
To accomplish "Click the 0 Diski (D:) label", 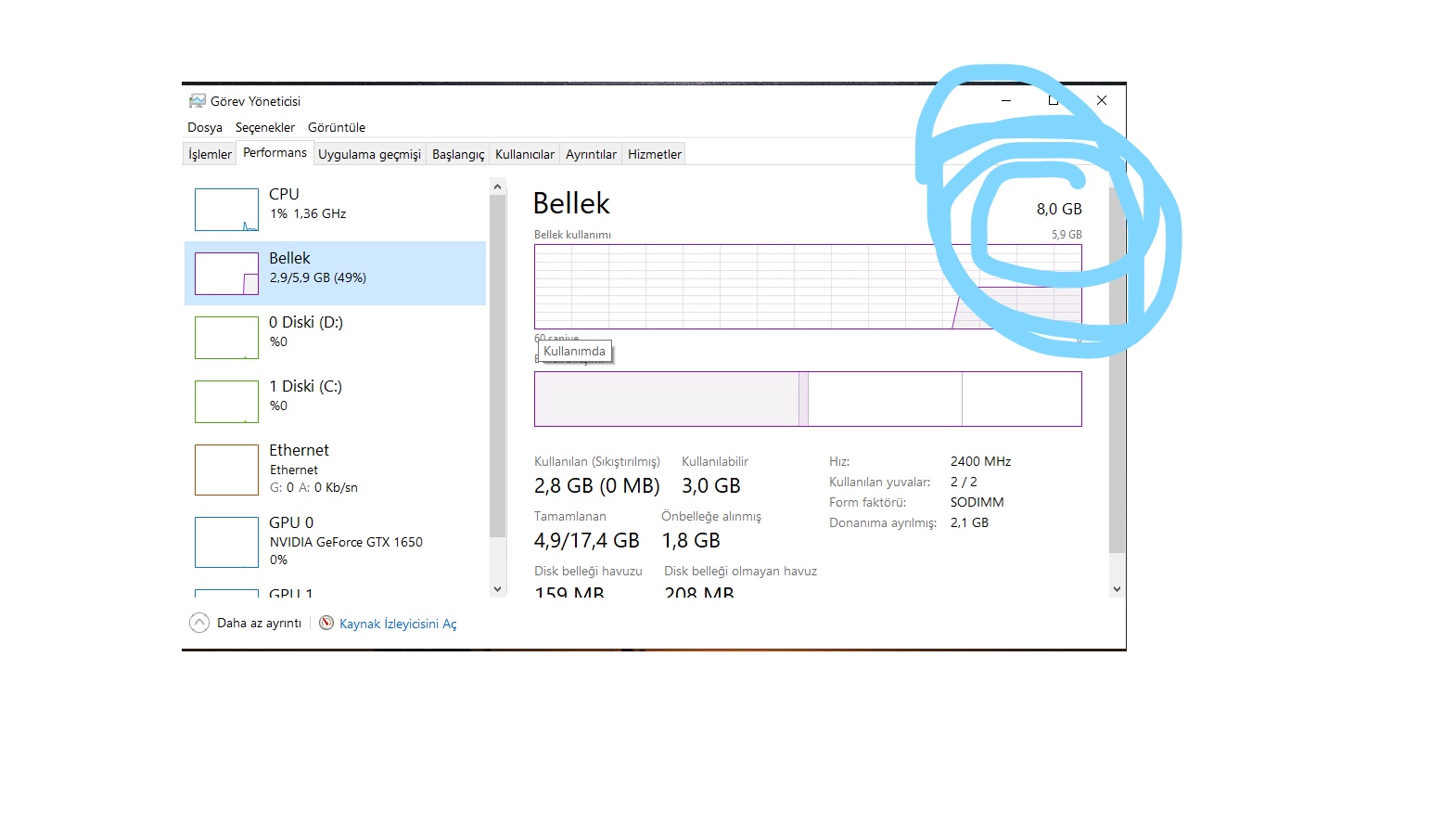I will click(x=306, y=322).
